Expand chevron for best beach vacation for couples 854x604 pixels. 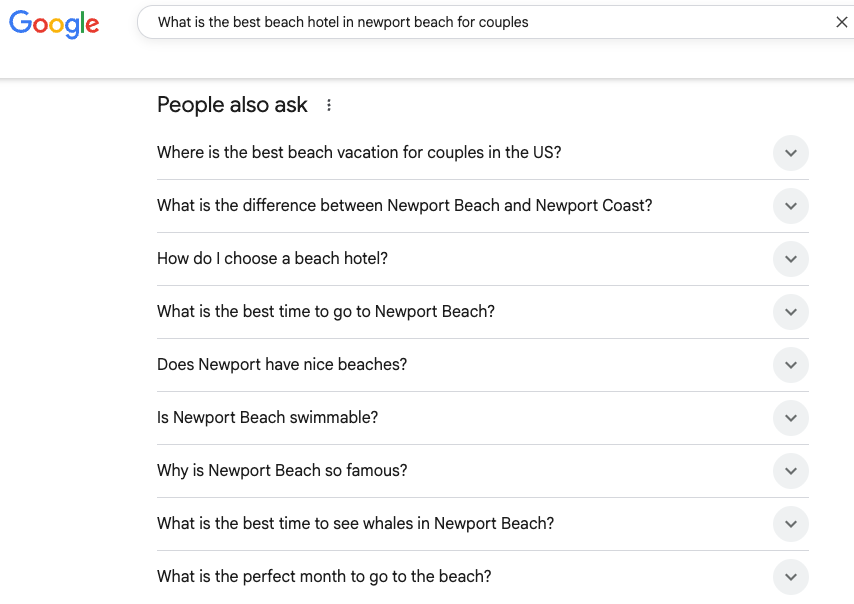[x=791, y=153]
